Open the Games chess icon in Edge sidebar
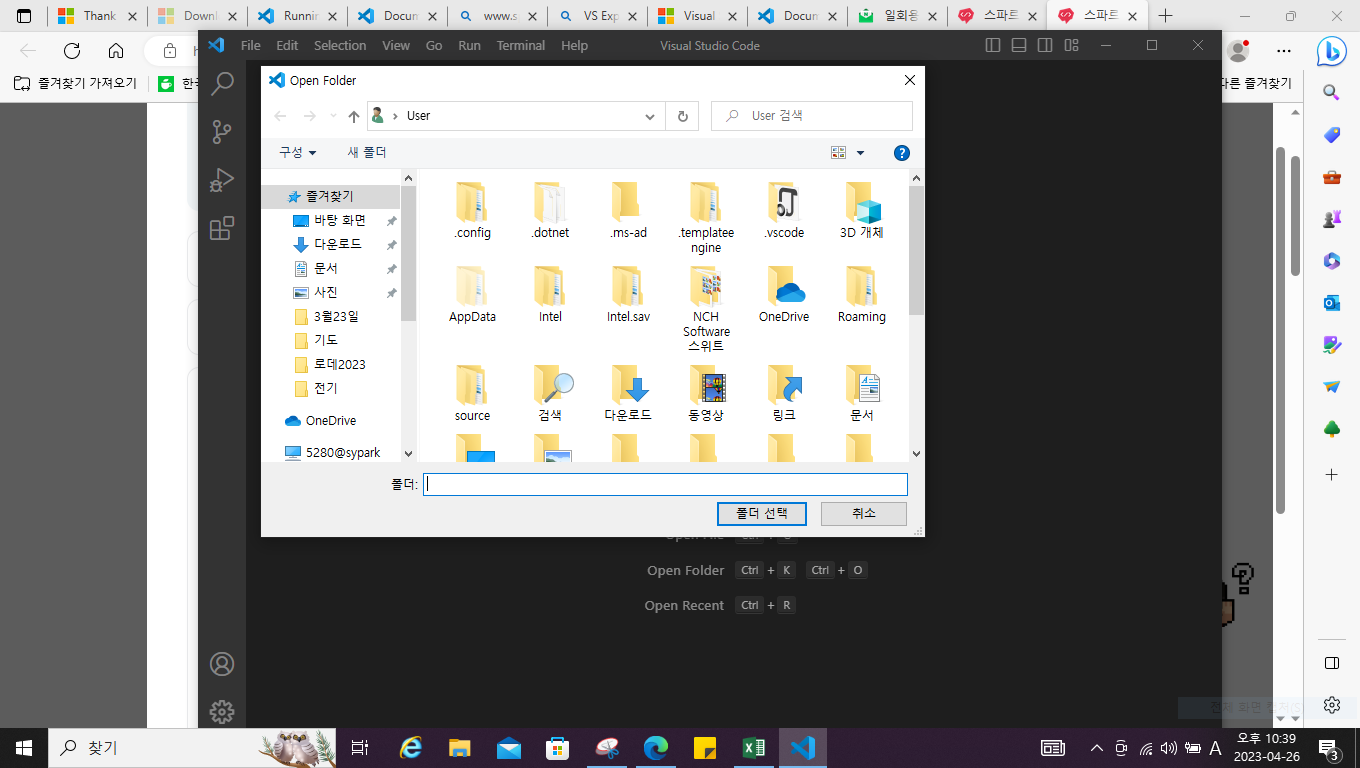The image size is (1360, 768). click(1331, 219)
